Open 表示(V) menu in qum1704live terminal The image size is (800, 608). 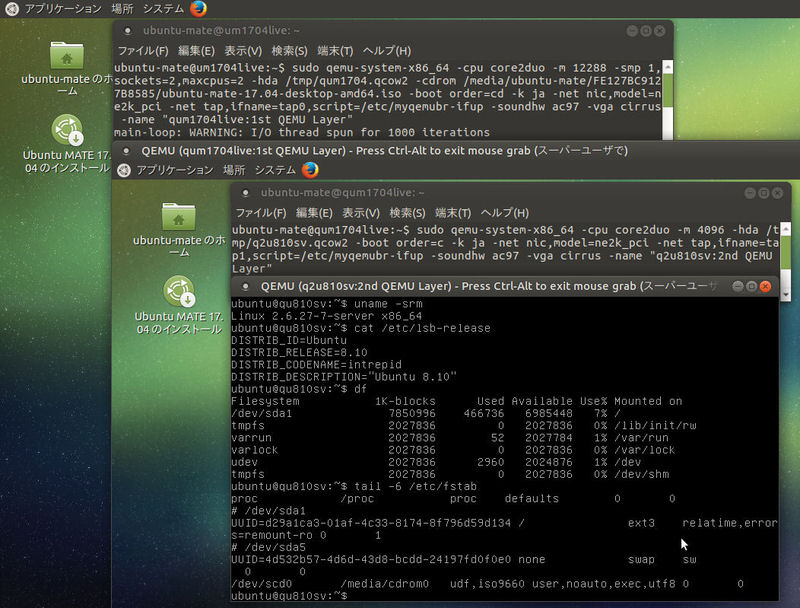coord(361,213)
